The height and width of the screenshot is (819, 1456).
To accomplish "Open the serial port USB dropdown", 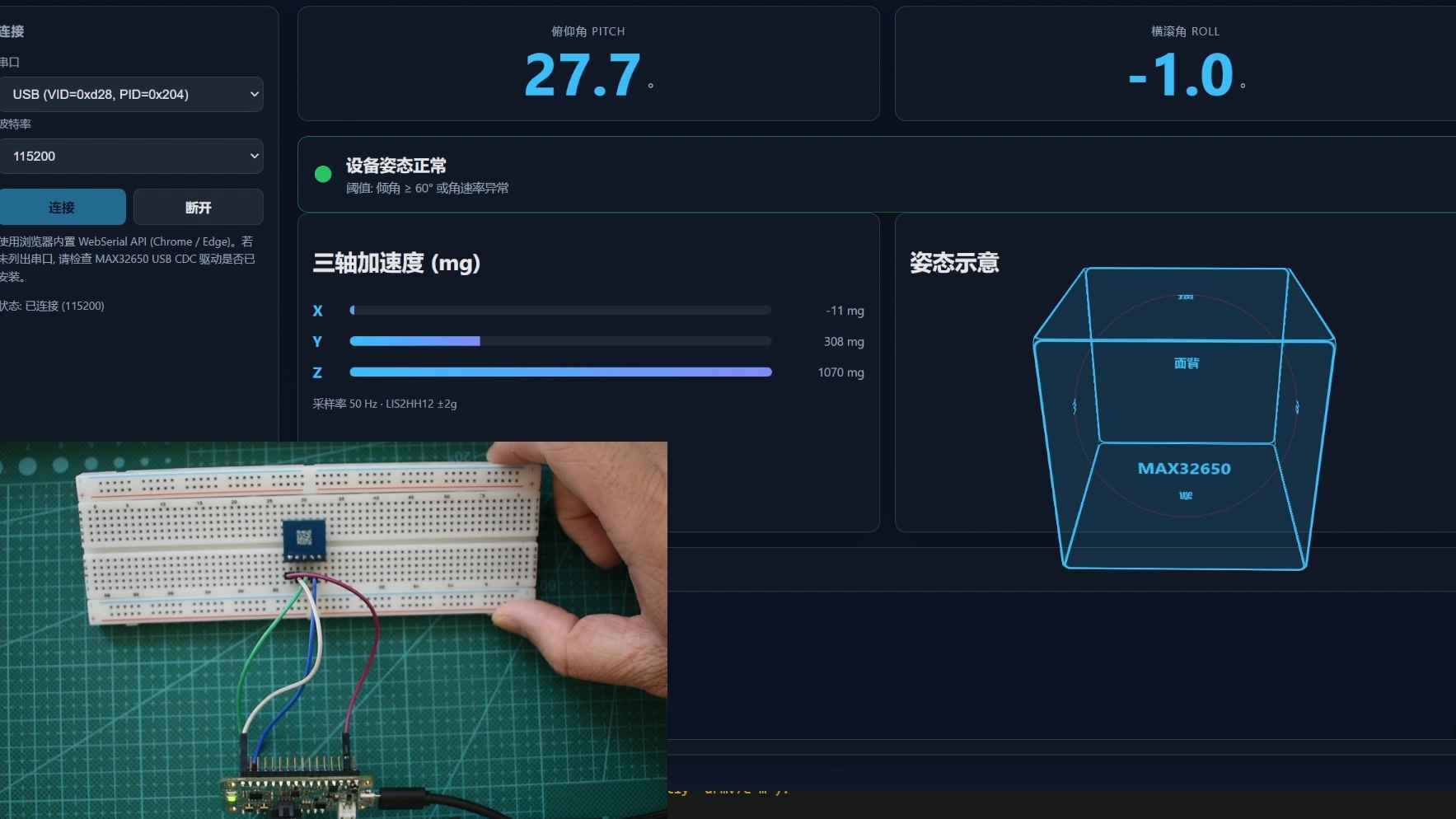I will pos(131,94).
